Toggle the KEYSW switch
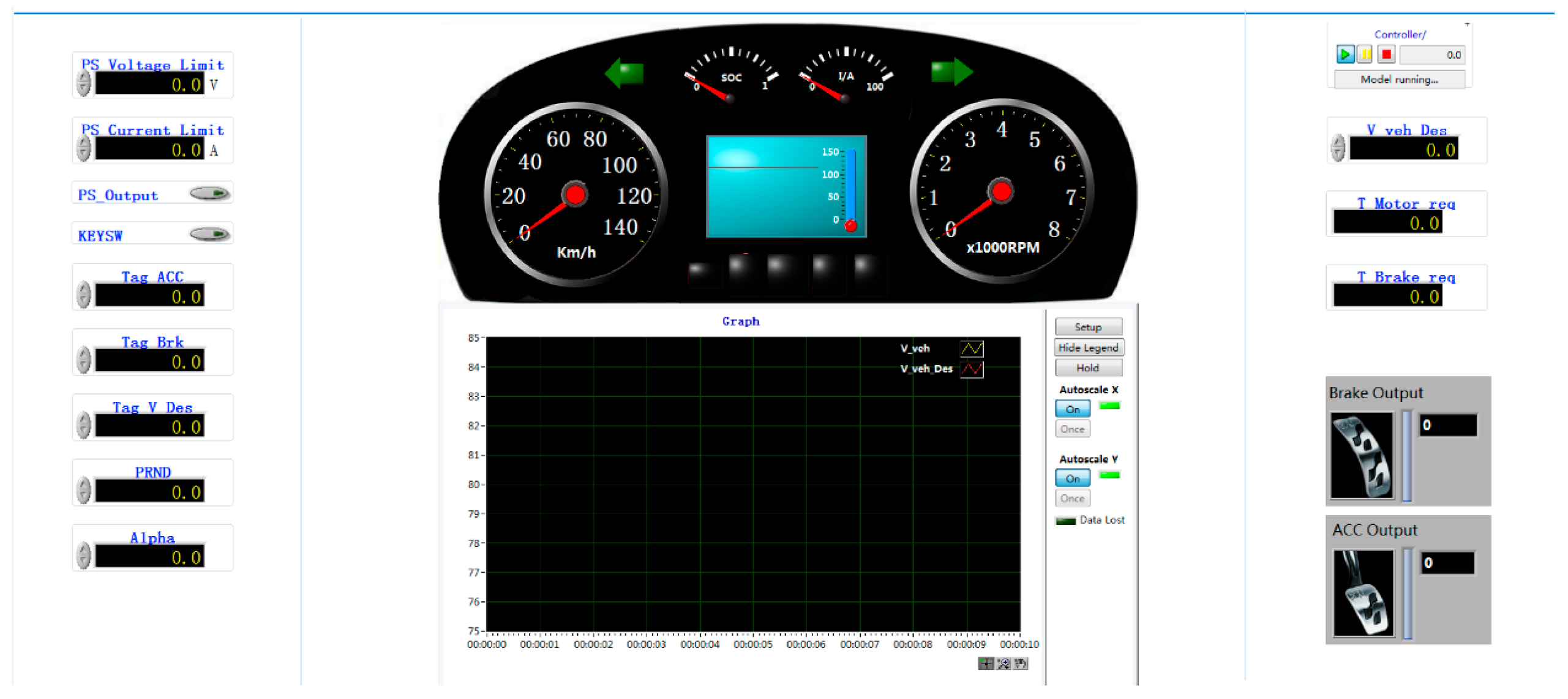 click(209, 234)
